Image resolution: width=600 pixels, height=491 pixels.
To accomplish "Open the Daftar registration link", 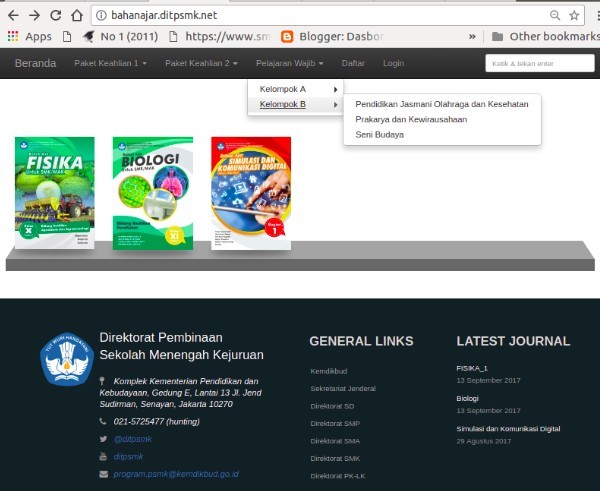I will pos(353,63).
